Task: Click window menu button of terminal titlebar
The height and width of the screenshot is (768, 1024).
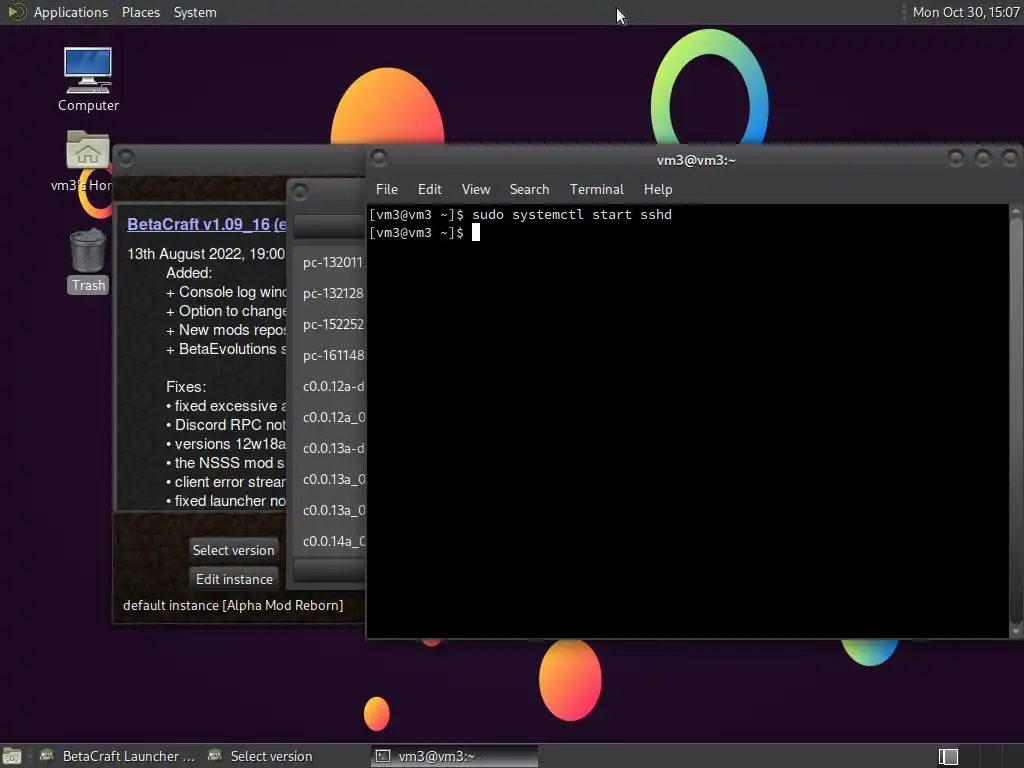Action: point(379,158)
